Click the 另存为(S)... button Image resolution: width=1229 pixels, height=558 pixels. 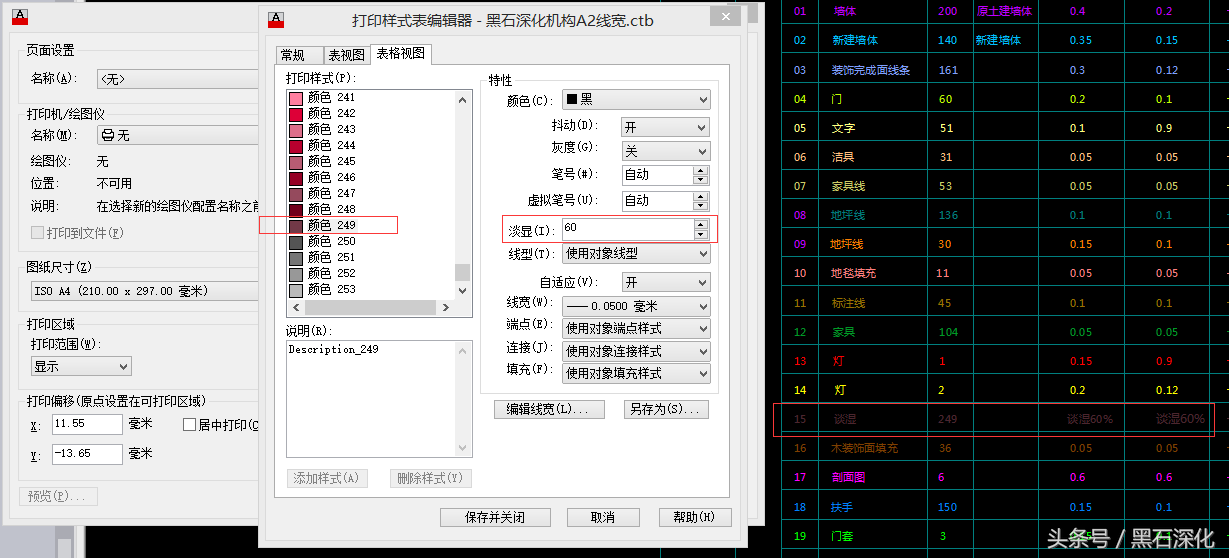tap(667, 409)
